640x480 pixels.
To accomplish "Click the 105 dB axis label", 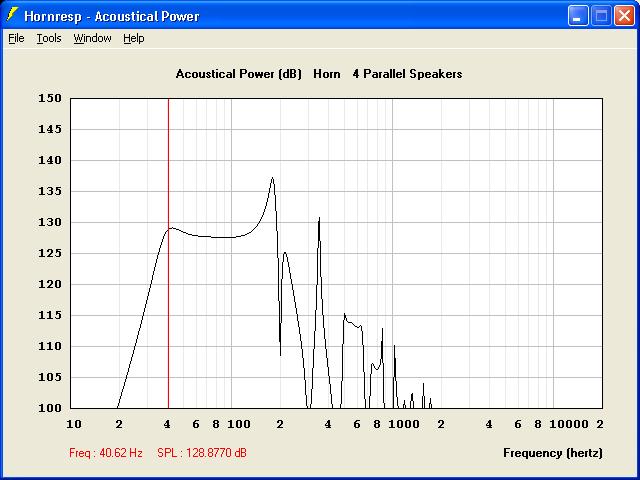I will click(50, 377).
